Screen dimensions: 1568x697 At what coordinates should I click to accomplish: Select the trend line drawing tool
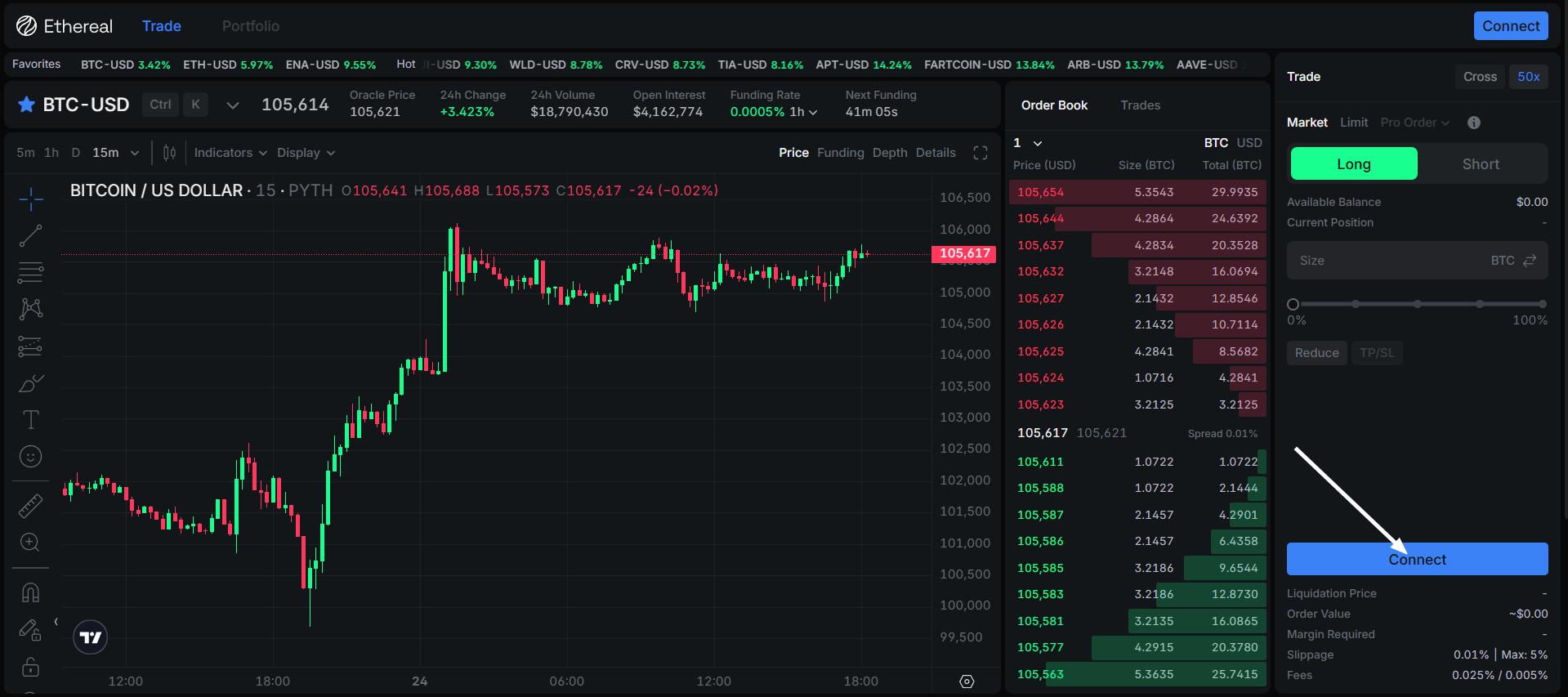click(x=31, y=236)
